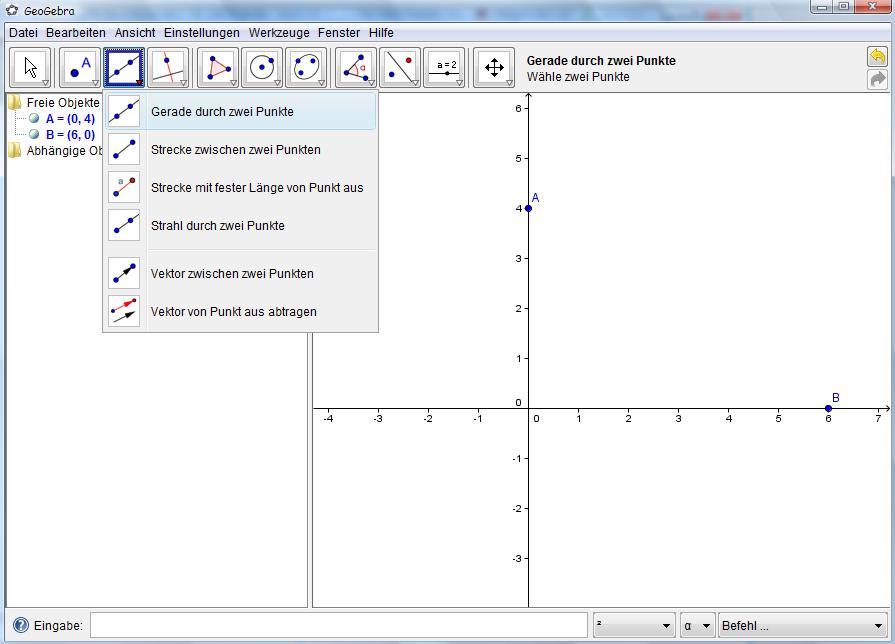Select the Perpendicular Line tool

[168, 68]
